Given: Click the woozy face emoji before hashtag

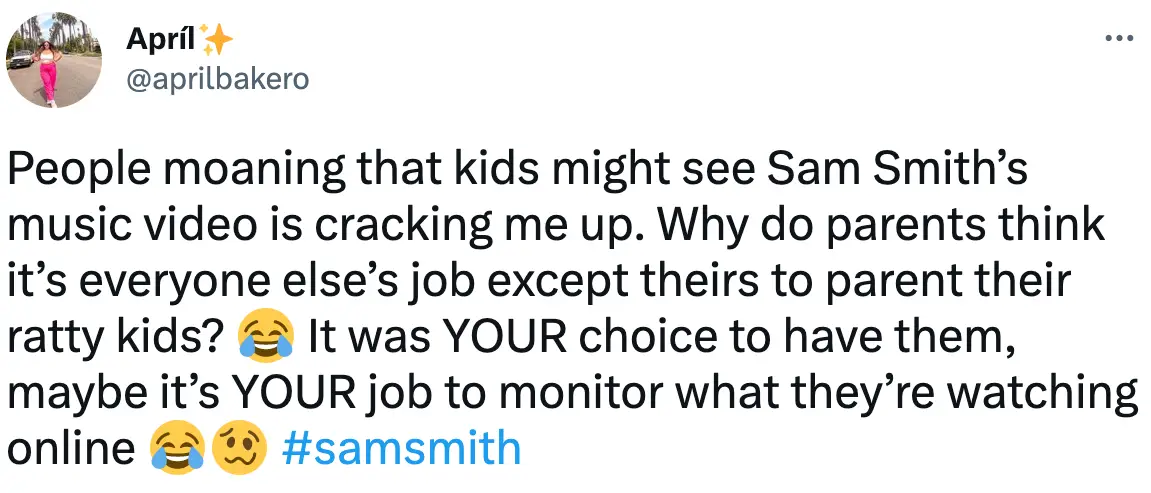Looking at the screenshot, I should click(237, 449).
